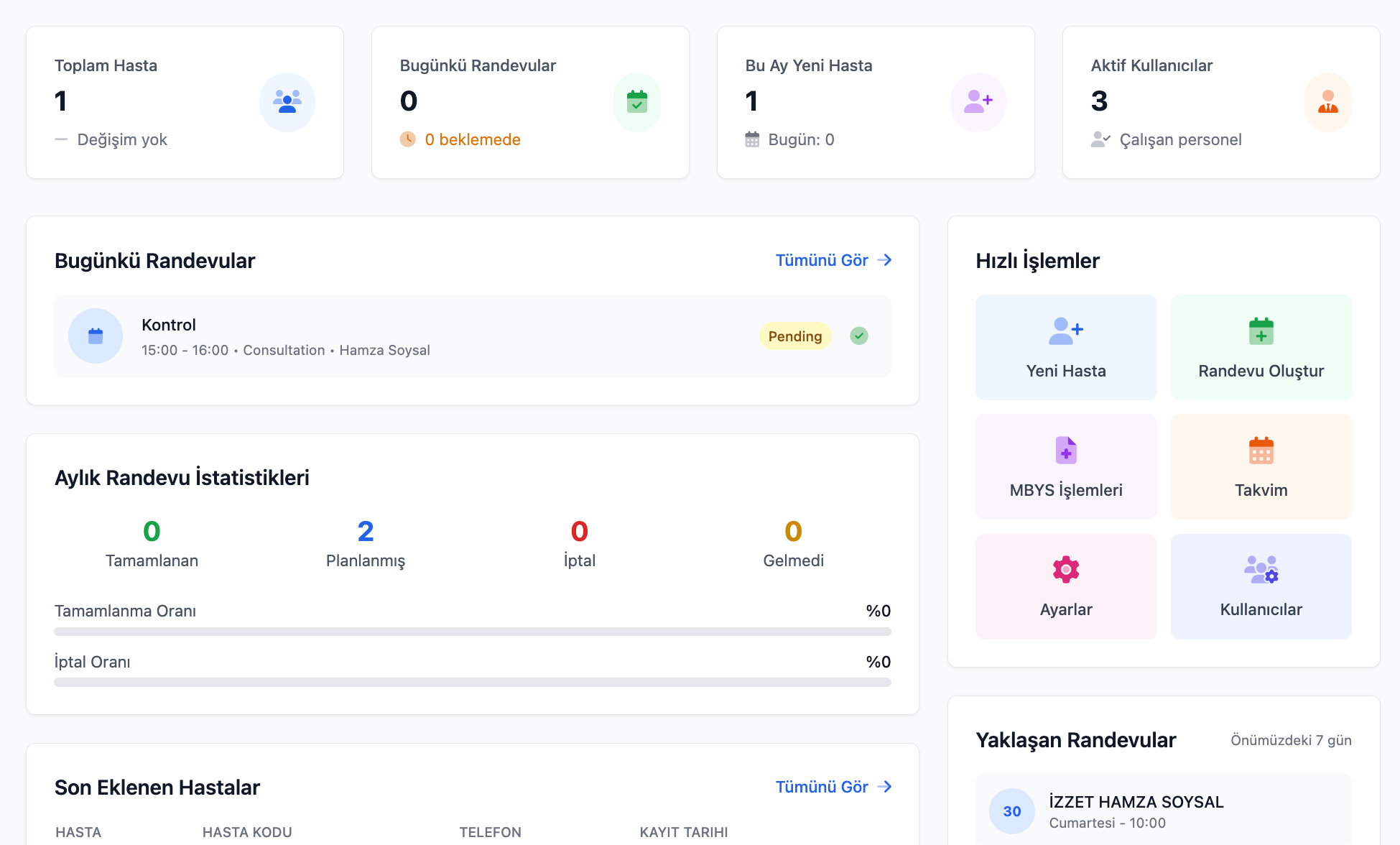Click the Yeni Hasta person-plus icon
1400x845 pixels.
1065,331
